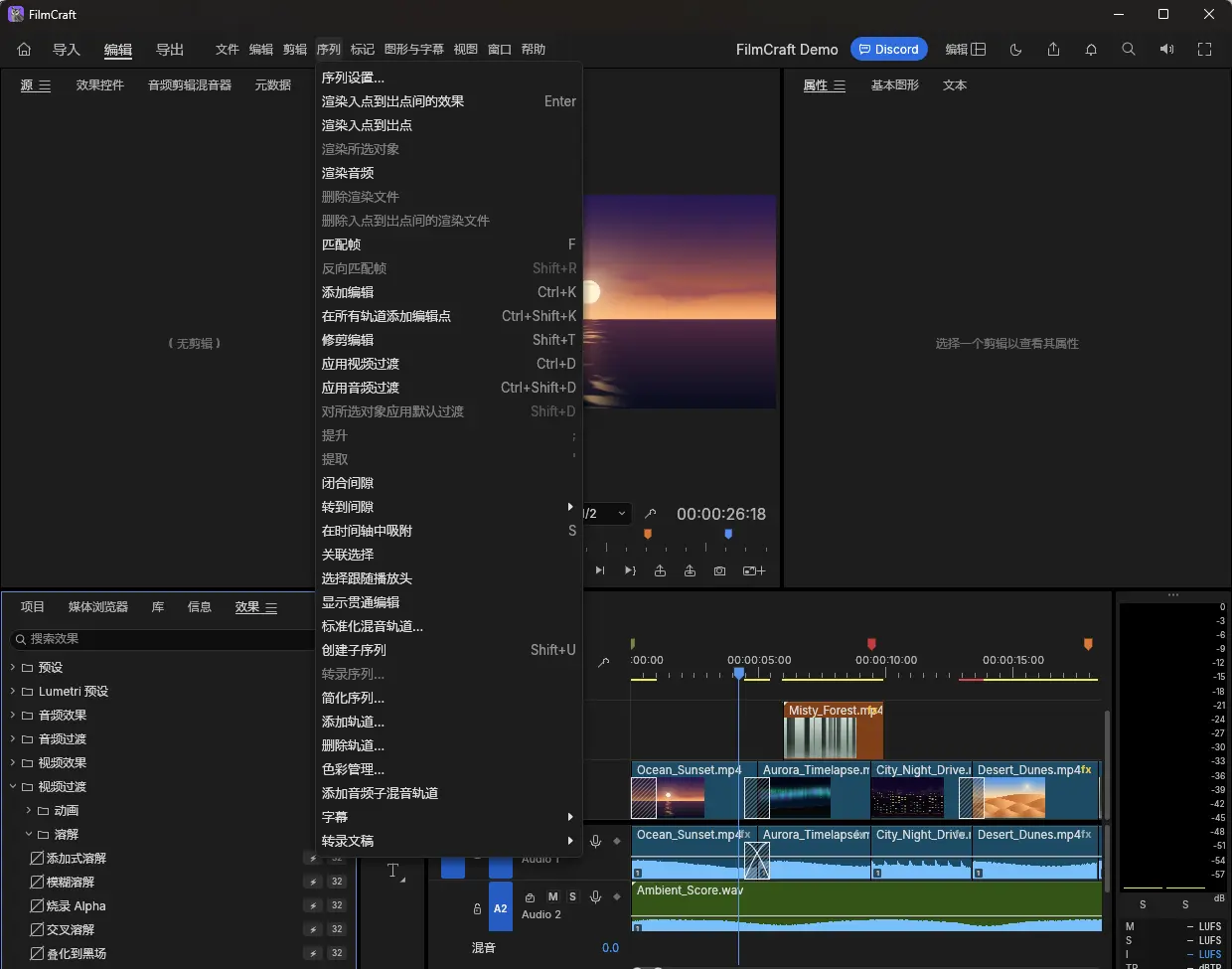This screenshot has width=1232, height=969.
Task: Switch to the 媒体浏览器 tab
Action: 98,607
